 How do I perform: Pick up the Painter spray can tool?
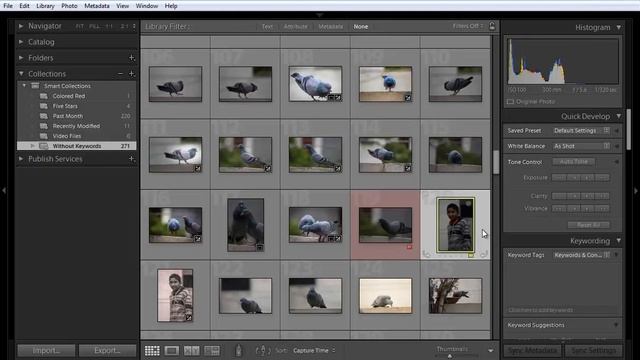[238, 350]
